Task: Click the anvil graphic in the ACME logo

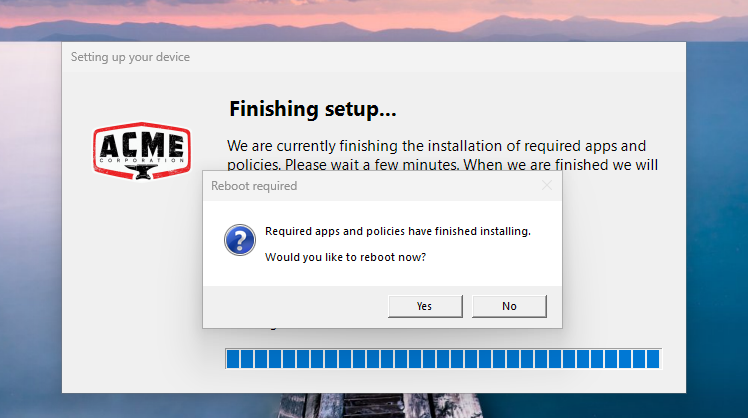Action: pyautogui.click(x=142, y=172)
